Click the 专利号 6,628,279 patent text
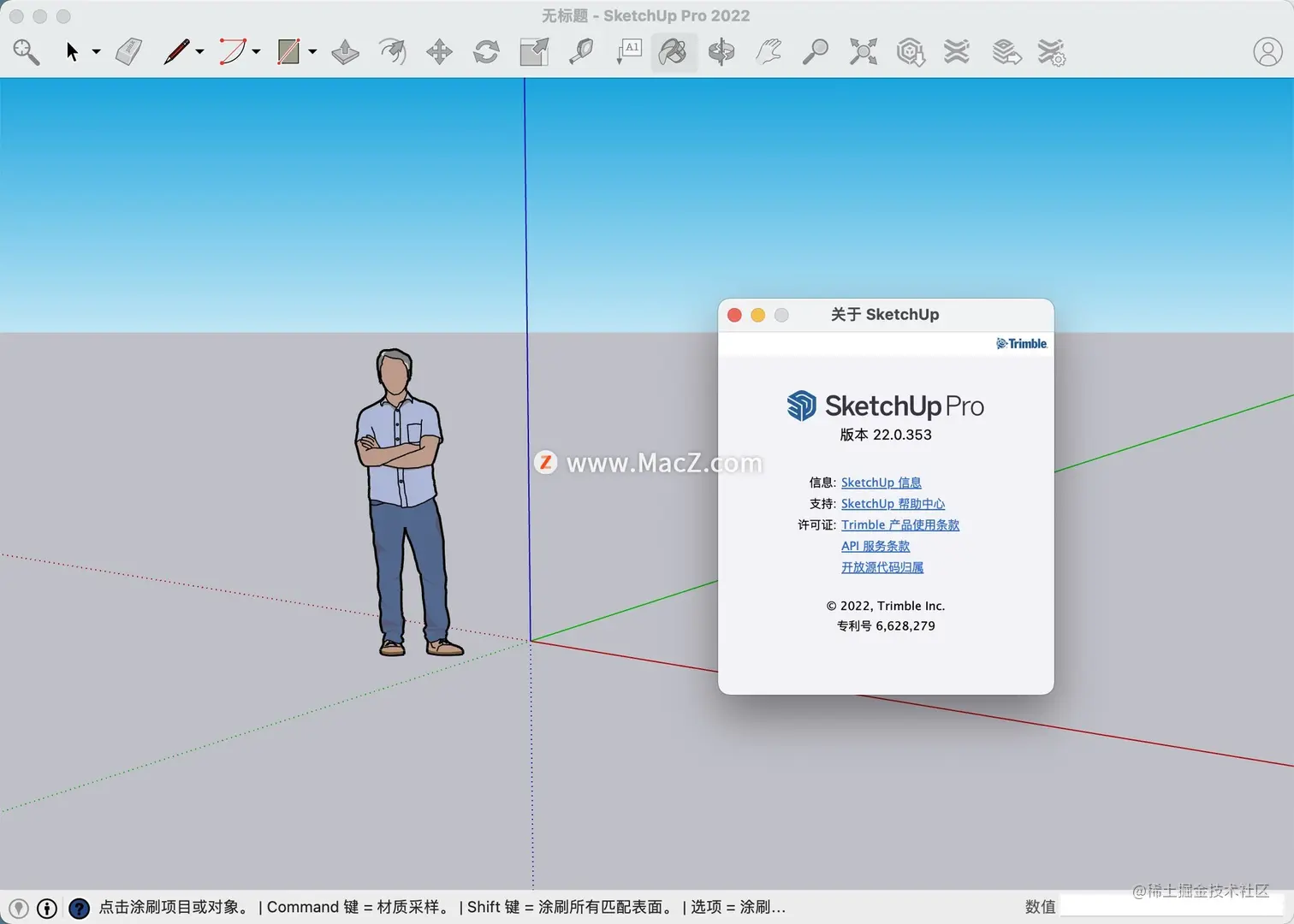This screenshot has width=1294, height=924. pos(886,625)
